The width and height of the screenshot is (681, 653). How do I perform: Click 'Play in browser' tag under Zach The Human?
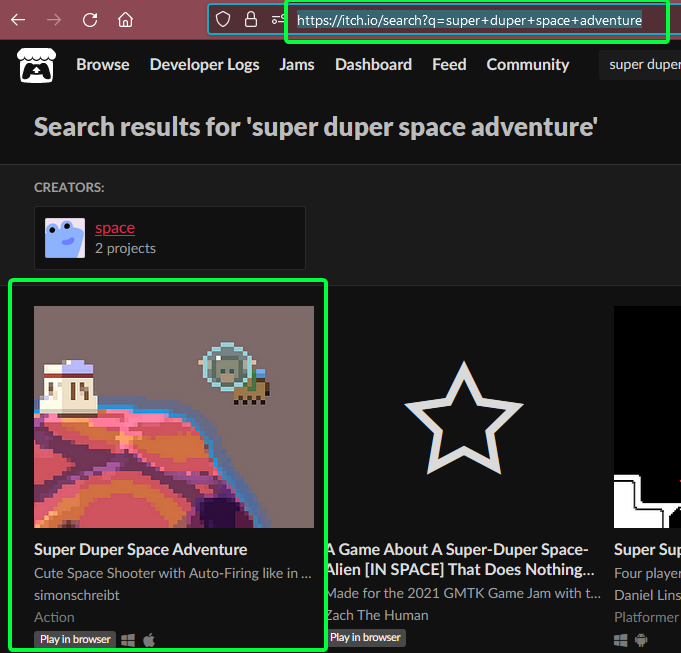pos(365,637)
